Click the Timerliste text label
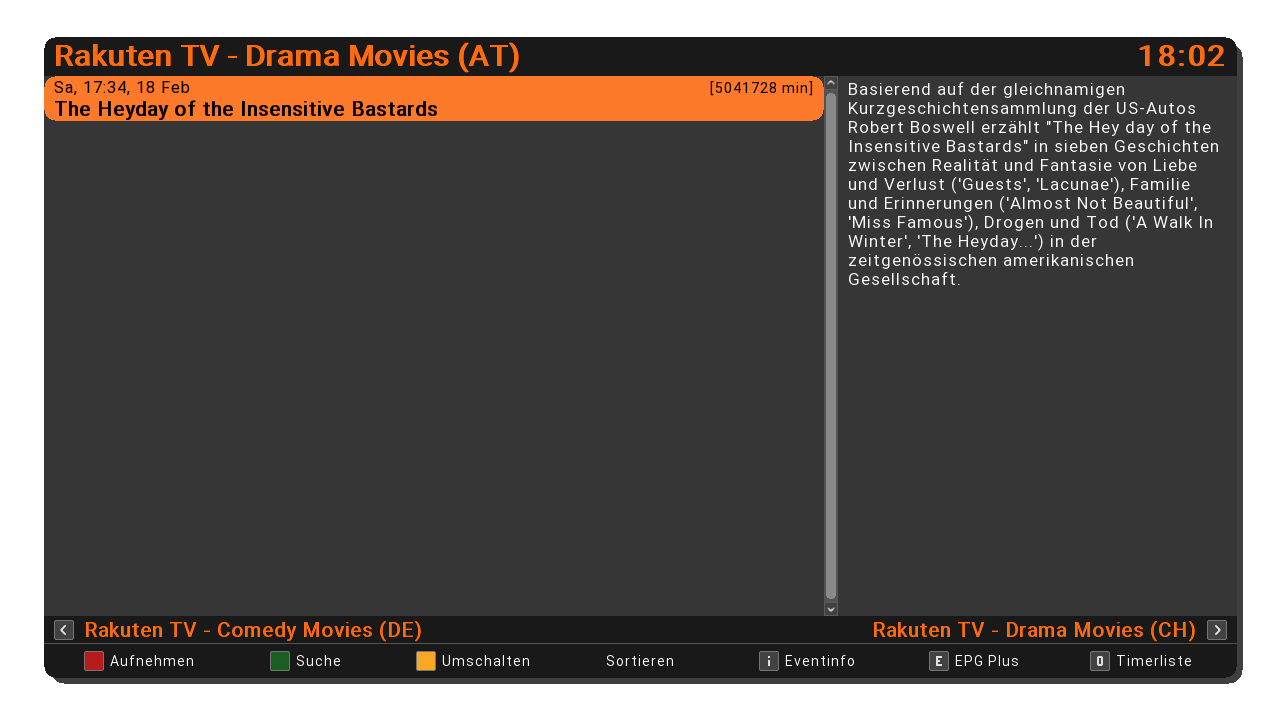Viewport: 1280px width, 720px height. (x=1154, y=661)
